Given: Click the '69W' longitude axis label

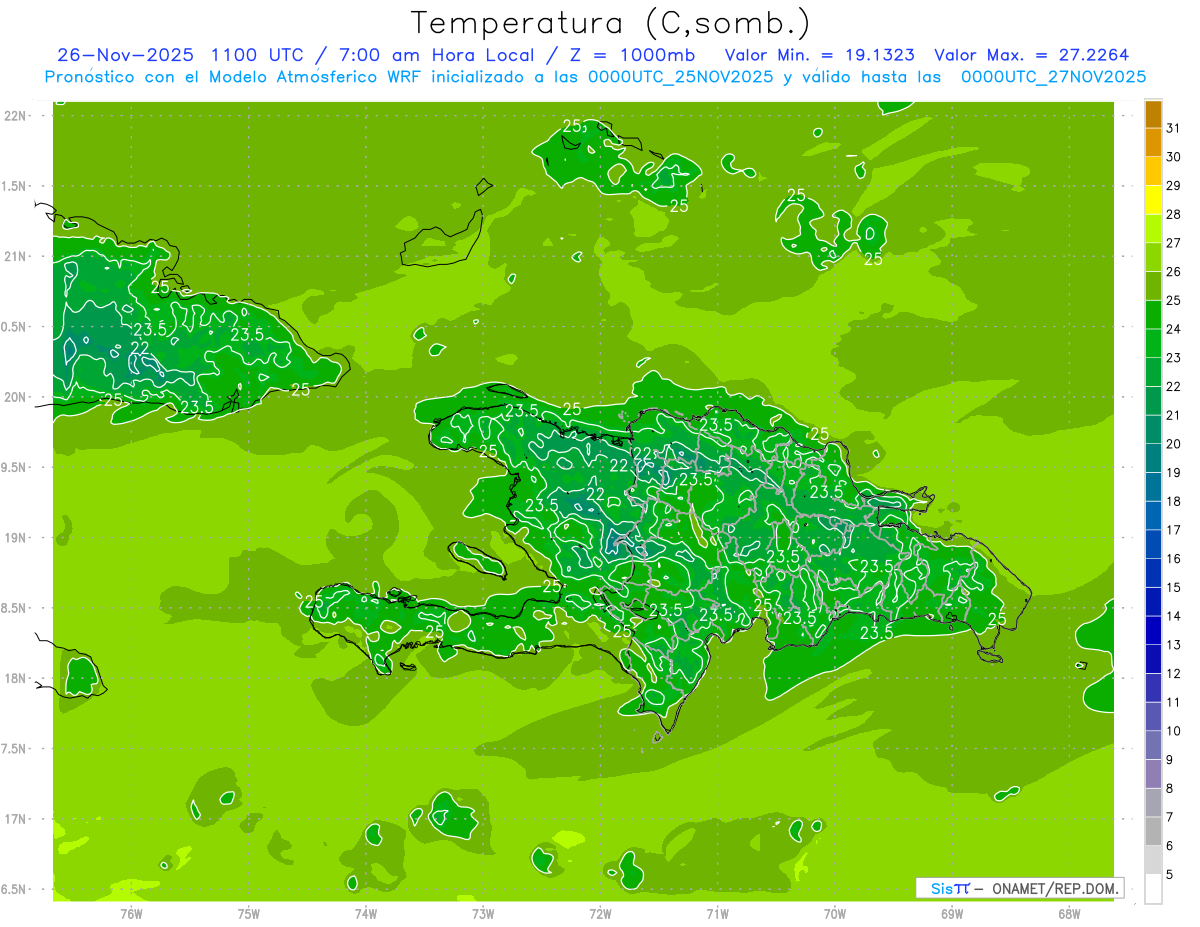Looking at the screenshot, I should [952, 913].
